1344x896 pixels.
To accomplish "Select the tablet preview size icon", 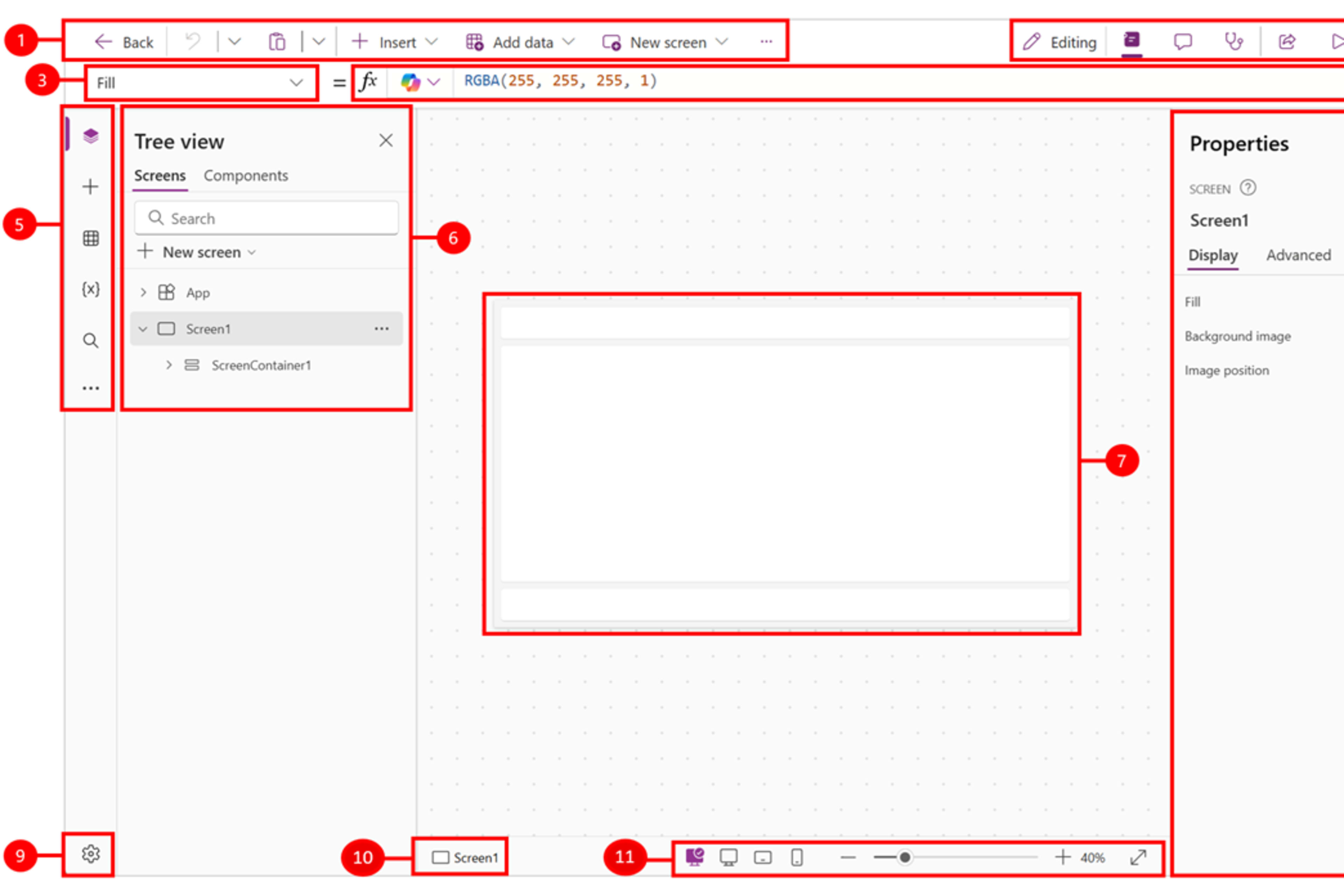I will click(763, 858).
